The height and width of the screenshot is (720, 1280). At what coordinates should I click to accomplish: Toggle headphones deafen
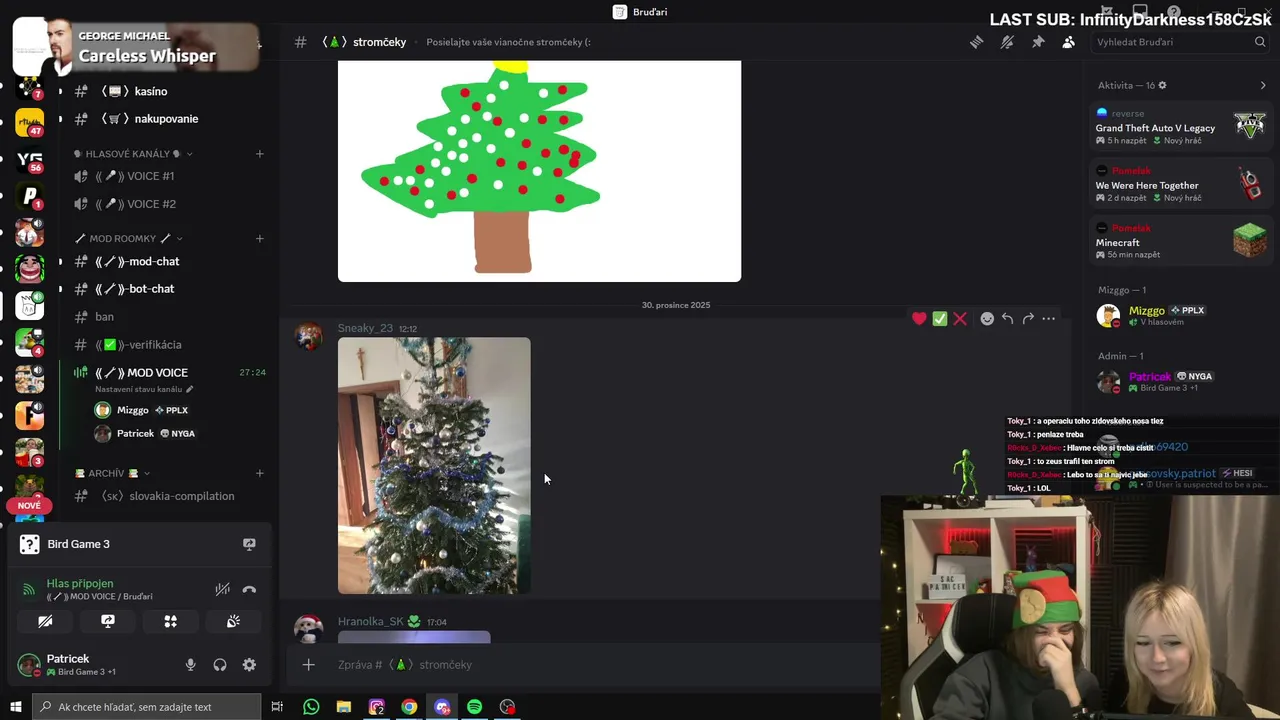(x=220, y=665)
